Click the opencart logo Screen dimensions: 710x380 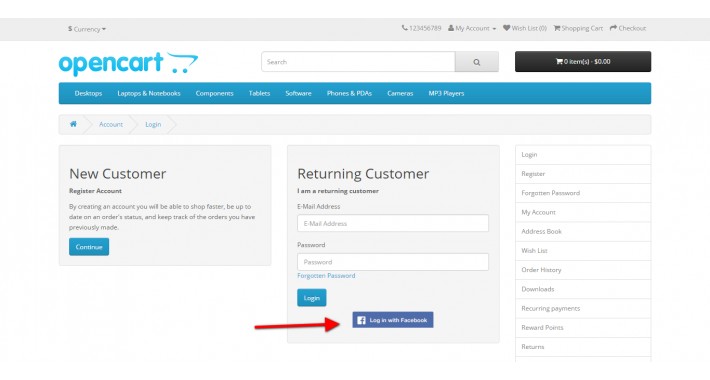tap(128, 63)
